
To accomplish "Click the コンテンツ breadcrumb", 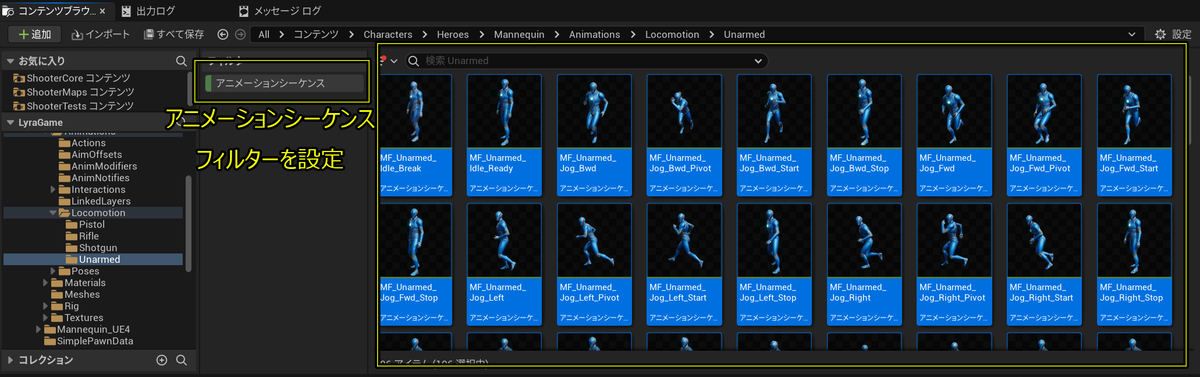I will click(x=317, y=34).
